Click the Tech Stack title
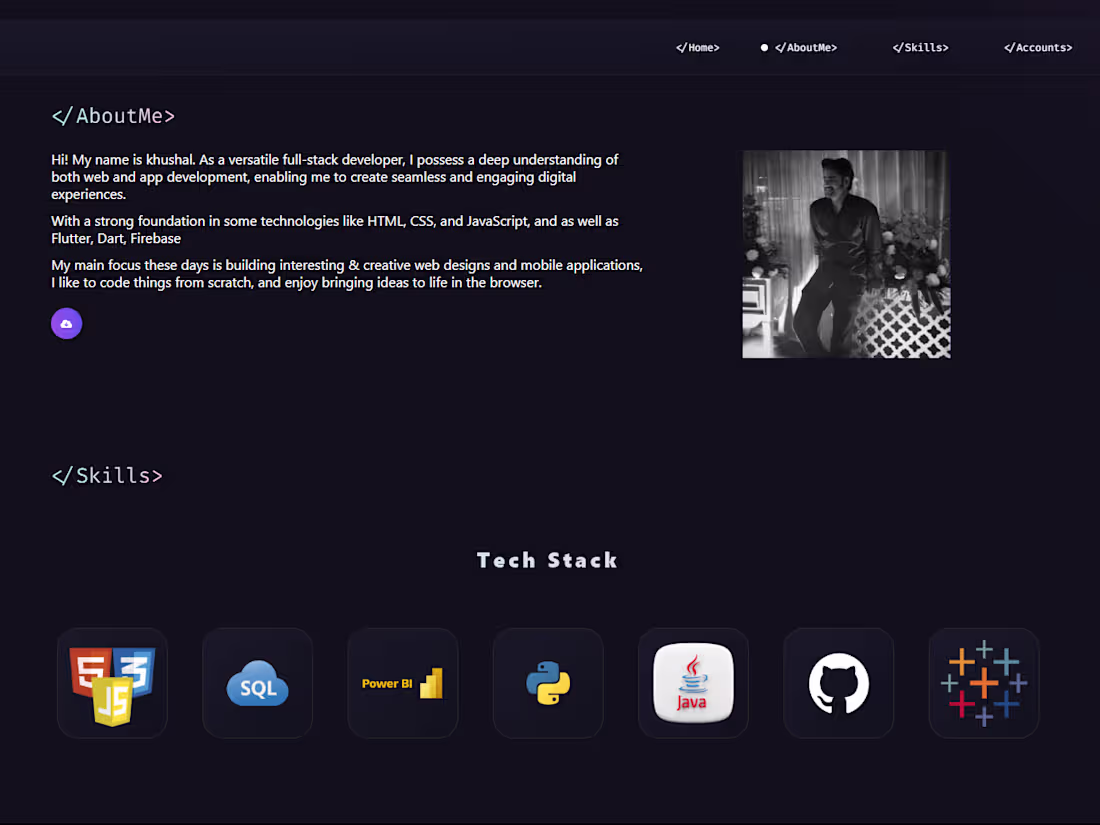1100x825 pixels. pyautogui.click(x=548, y=560)
